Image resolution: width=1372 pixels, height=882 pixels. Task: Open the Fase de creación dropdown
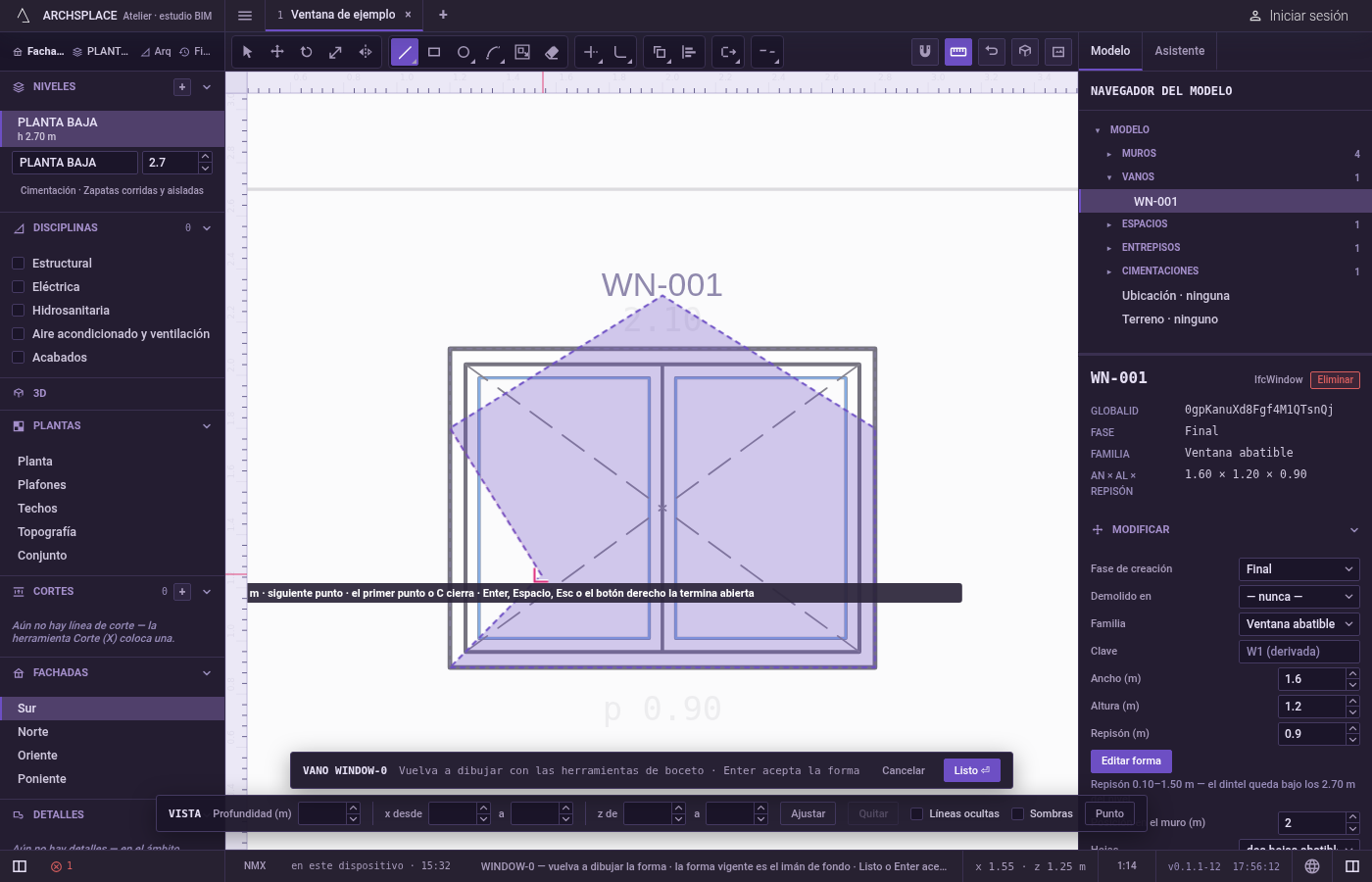pyautogui.click(x=1299, y=569)
